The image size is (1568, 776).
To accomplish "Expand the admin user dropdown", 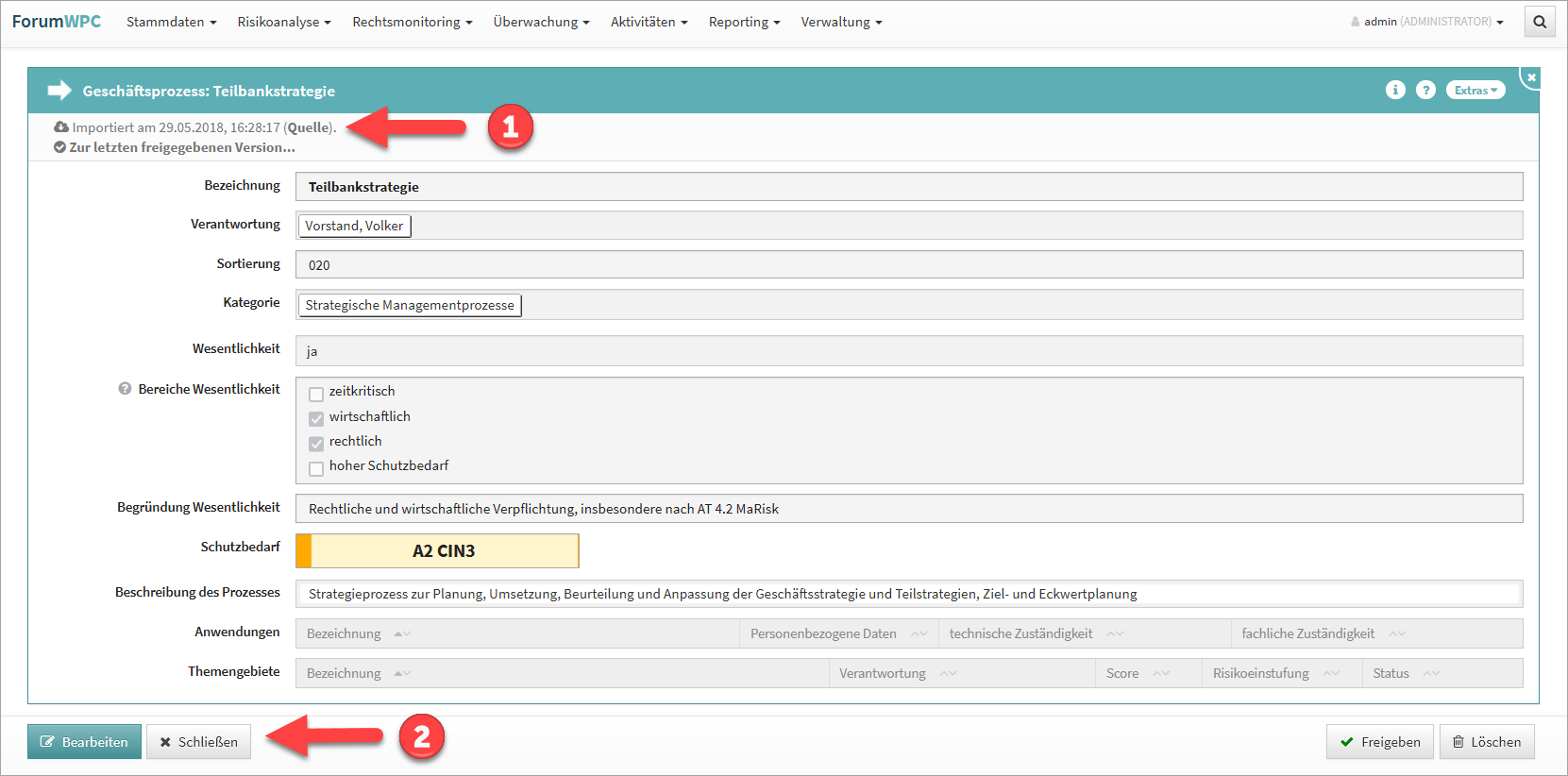I will click(1427, 22).
